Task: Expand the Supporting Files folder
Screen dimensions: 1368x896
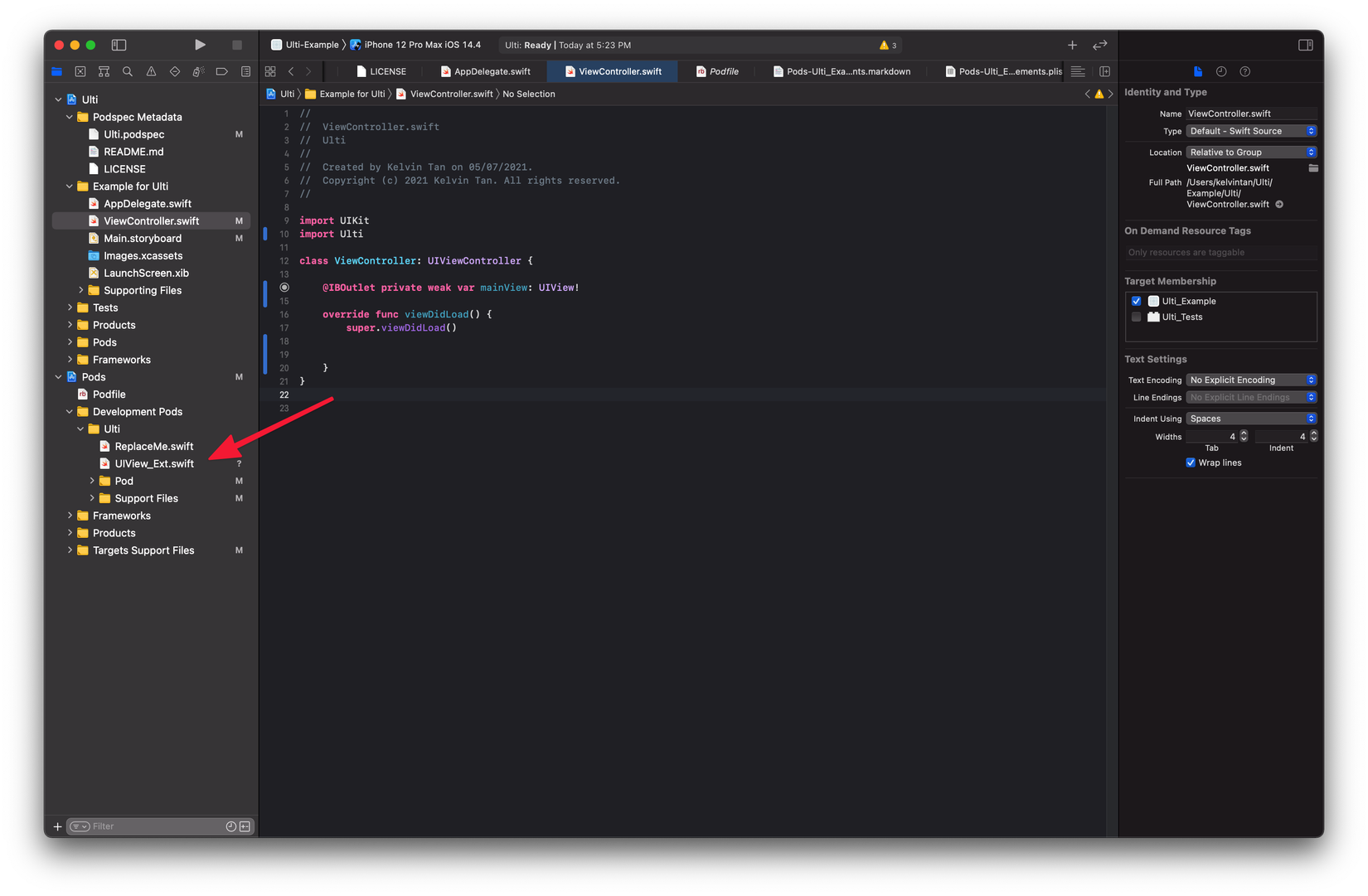Action: coord(81,290)
